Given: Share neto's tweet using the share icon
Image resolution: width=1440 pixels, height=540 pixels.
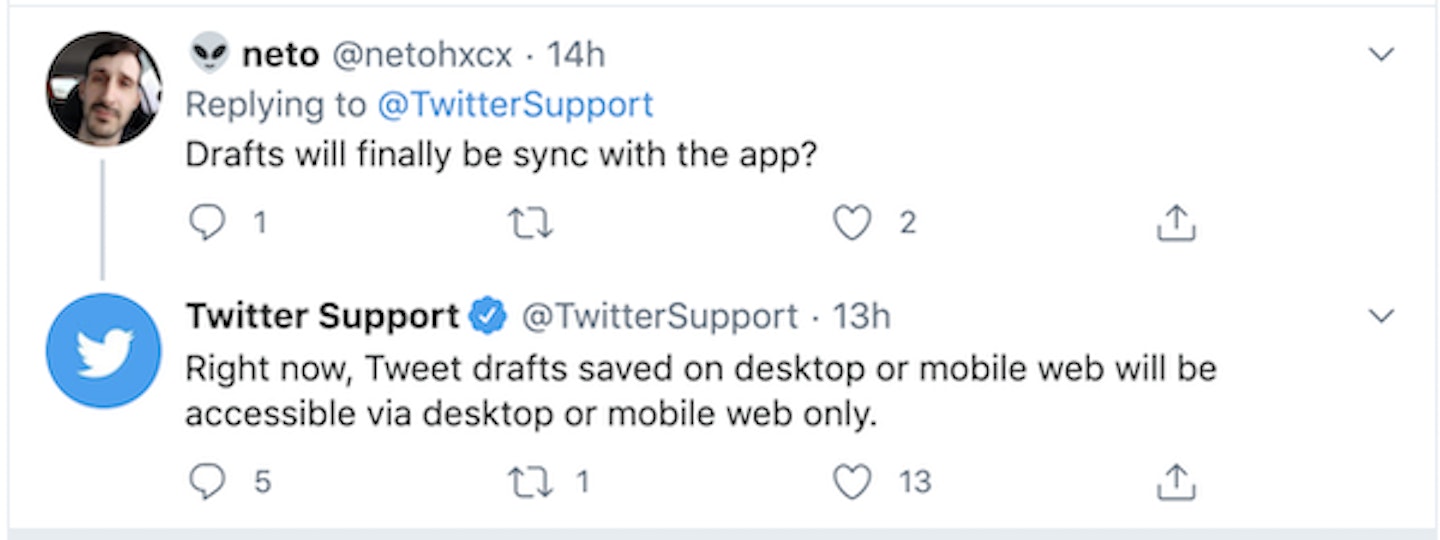Looking at the screenshot, I should point(1176,224).
